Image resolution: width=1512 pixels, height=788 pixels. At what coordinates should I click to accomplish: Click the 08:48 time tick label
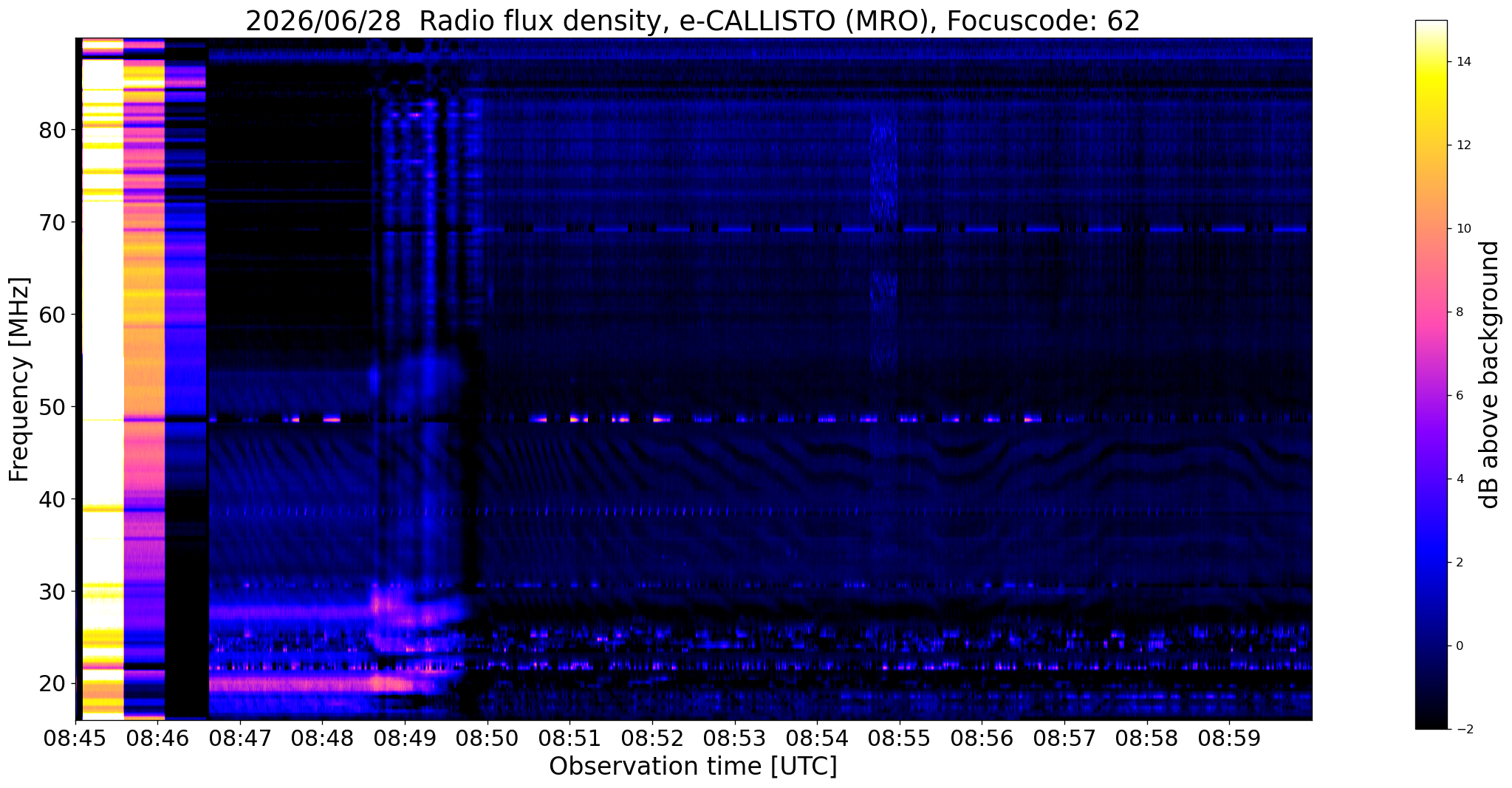[x=322, y=738]
